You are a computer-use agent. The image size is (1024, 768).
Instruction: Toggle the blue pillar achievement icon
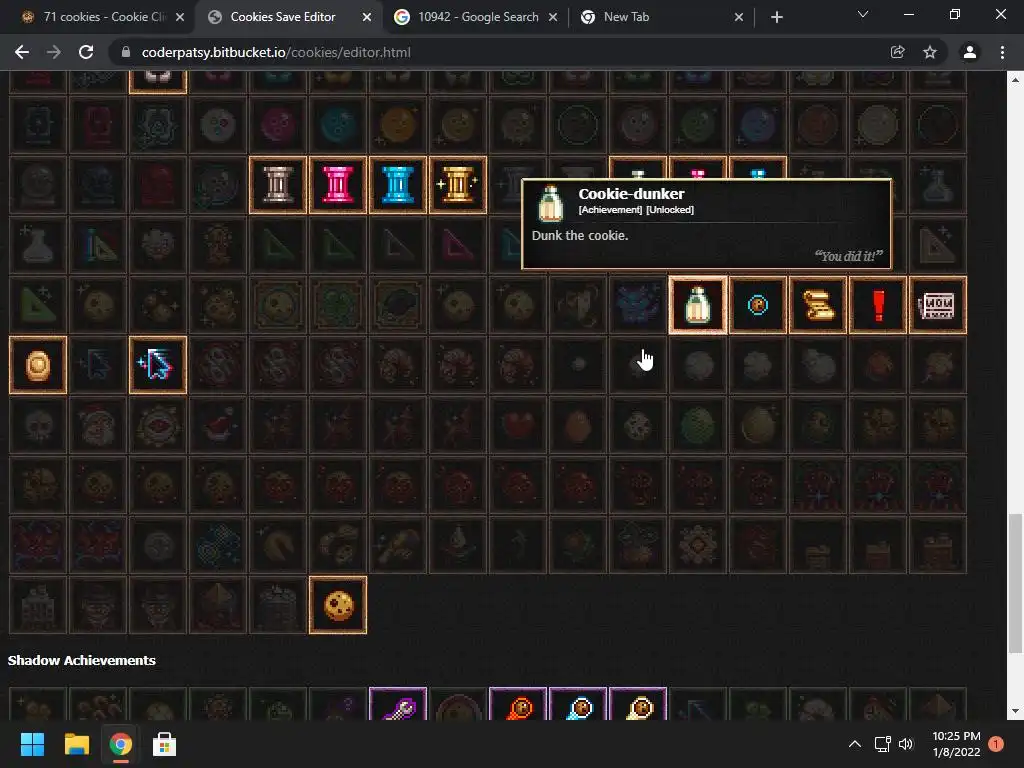click(x=398, y=185)
